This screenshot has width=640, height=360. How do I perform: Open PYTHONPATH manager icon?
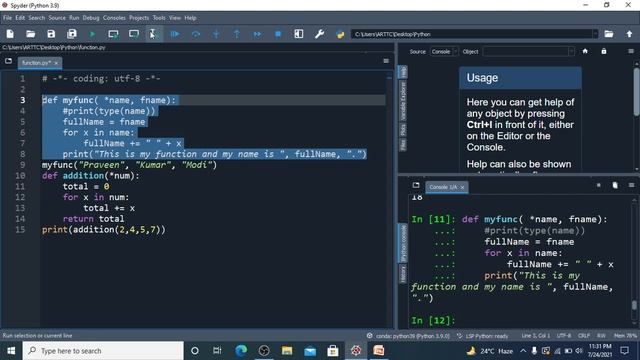coord(340,34)
